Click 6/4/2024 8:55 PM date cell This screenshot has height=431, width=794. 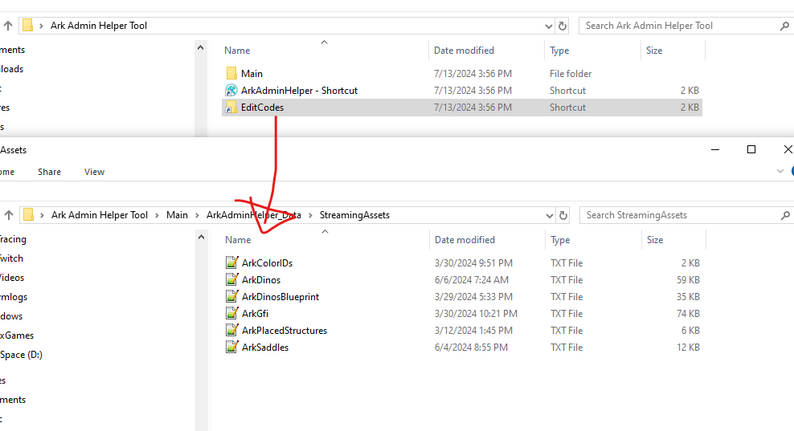471,347
